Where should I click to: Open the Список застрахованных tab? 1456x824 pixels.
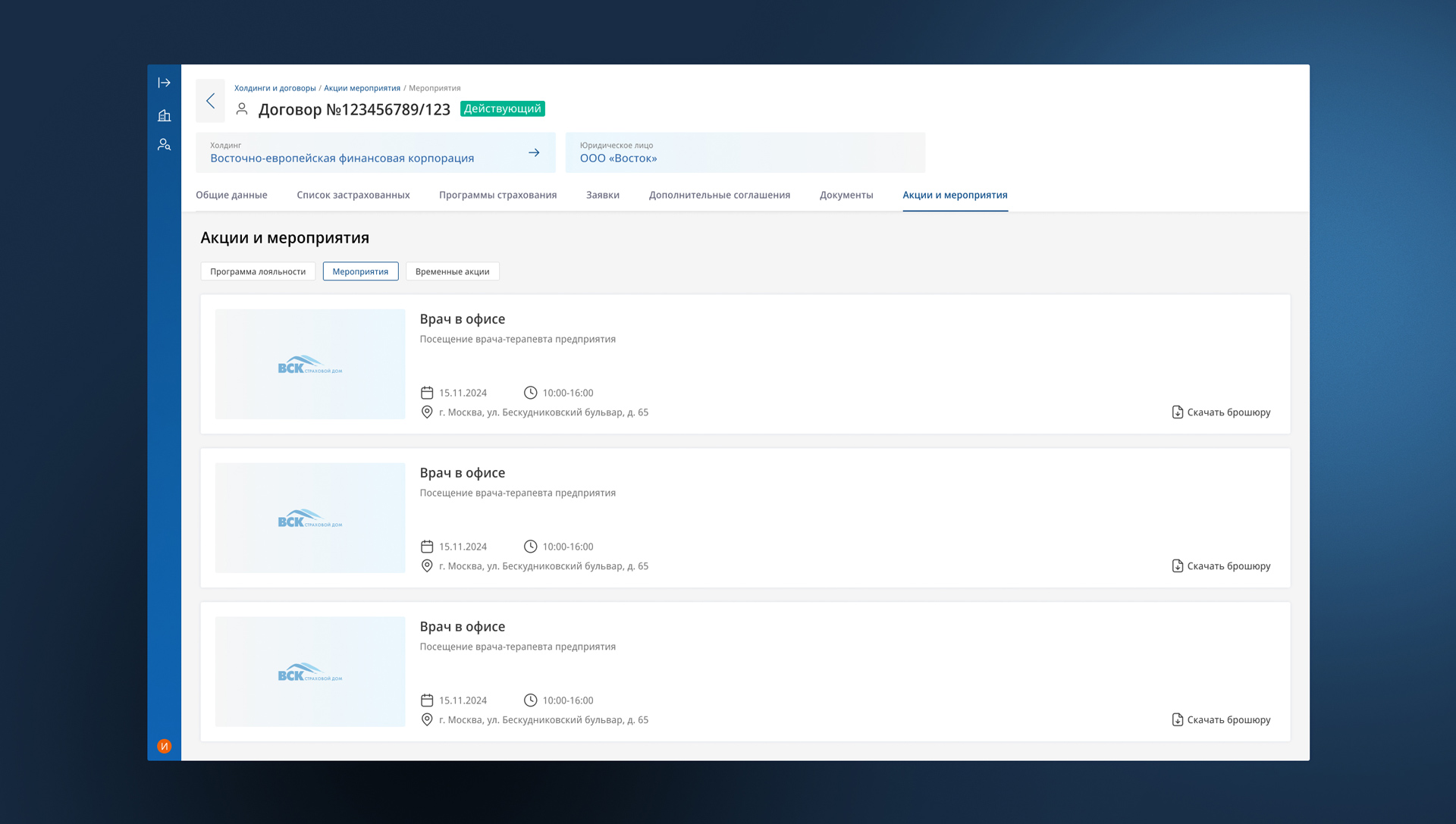click(x=353, y=195)
